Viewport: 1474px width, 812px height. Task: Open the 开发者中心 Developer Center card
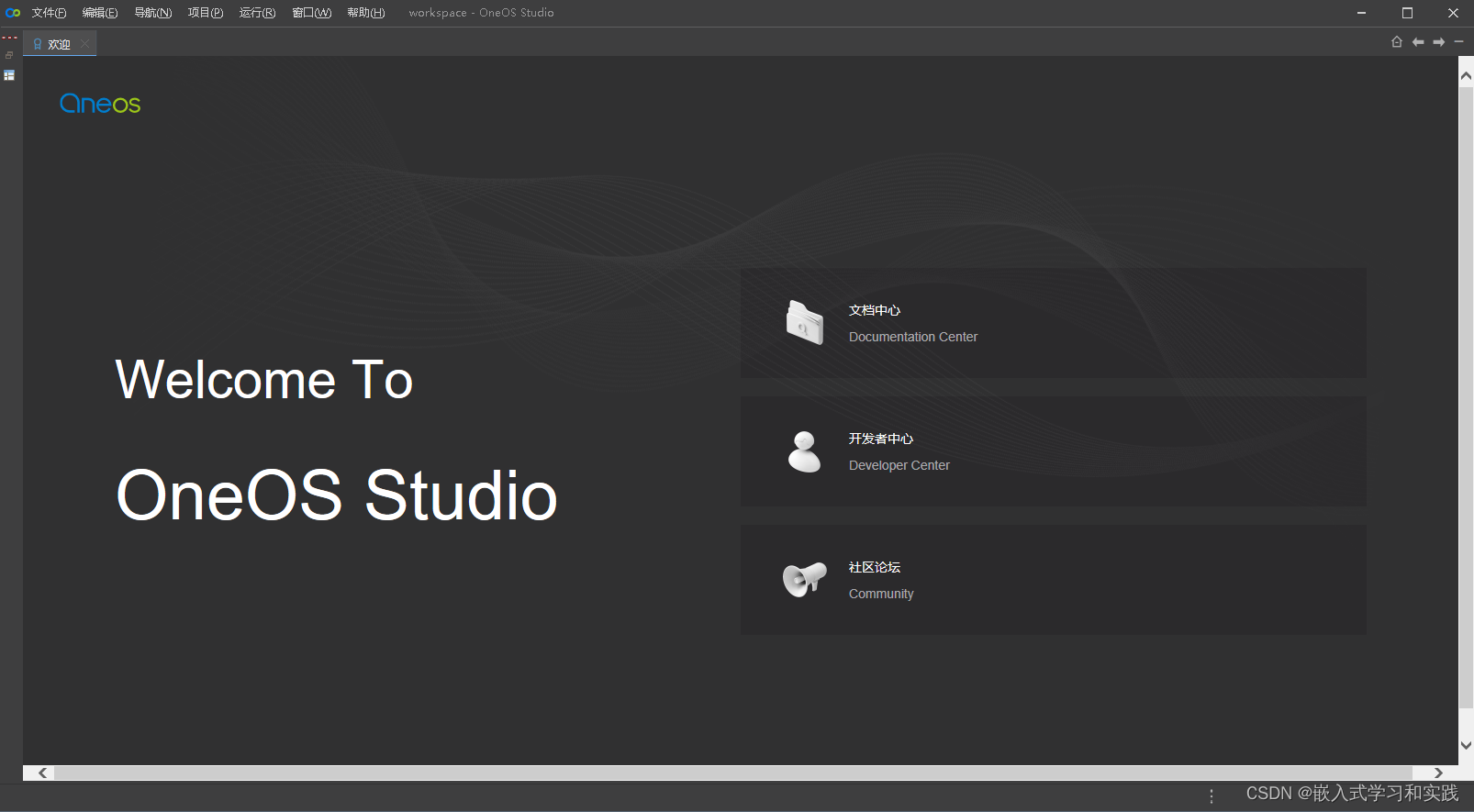pyautogui.click(x=1053, y=451)
